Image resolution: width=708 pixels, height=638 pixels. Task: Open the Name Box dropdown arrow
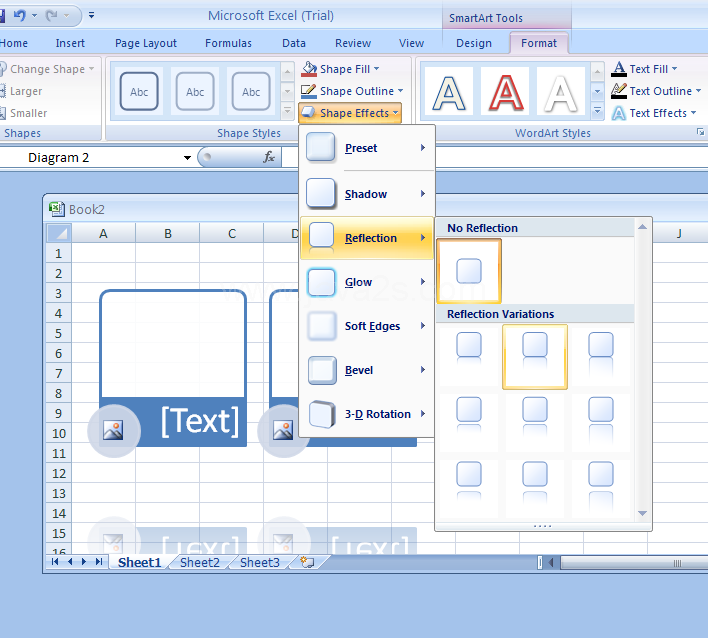point(187,158)
